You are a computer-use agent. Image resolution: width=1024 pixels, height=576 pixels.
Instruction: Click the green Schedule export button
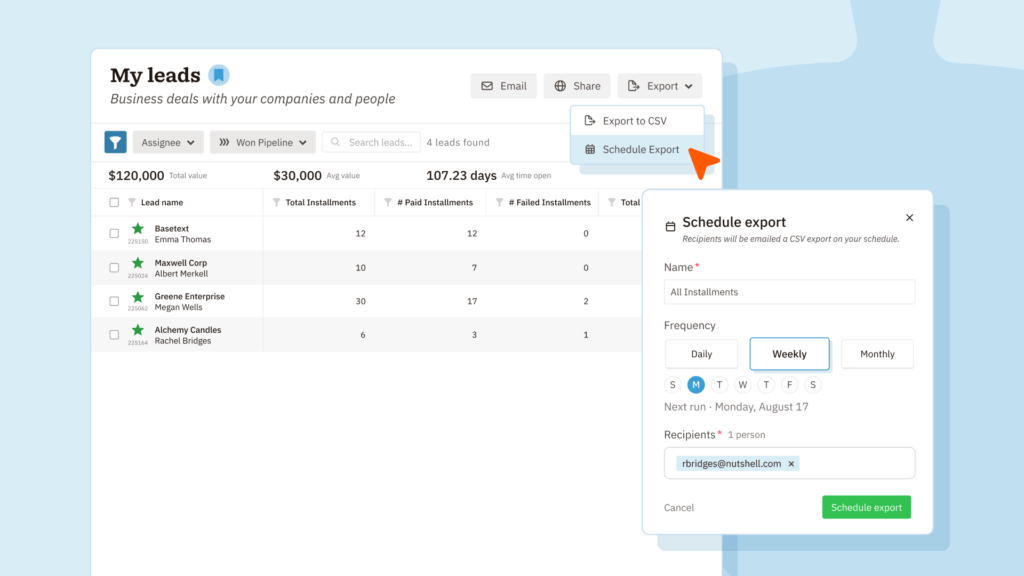coord(866,507)
